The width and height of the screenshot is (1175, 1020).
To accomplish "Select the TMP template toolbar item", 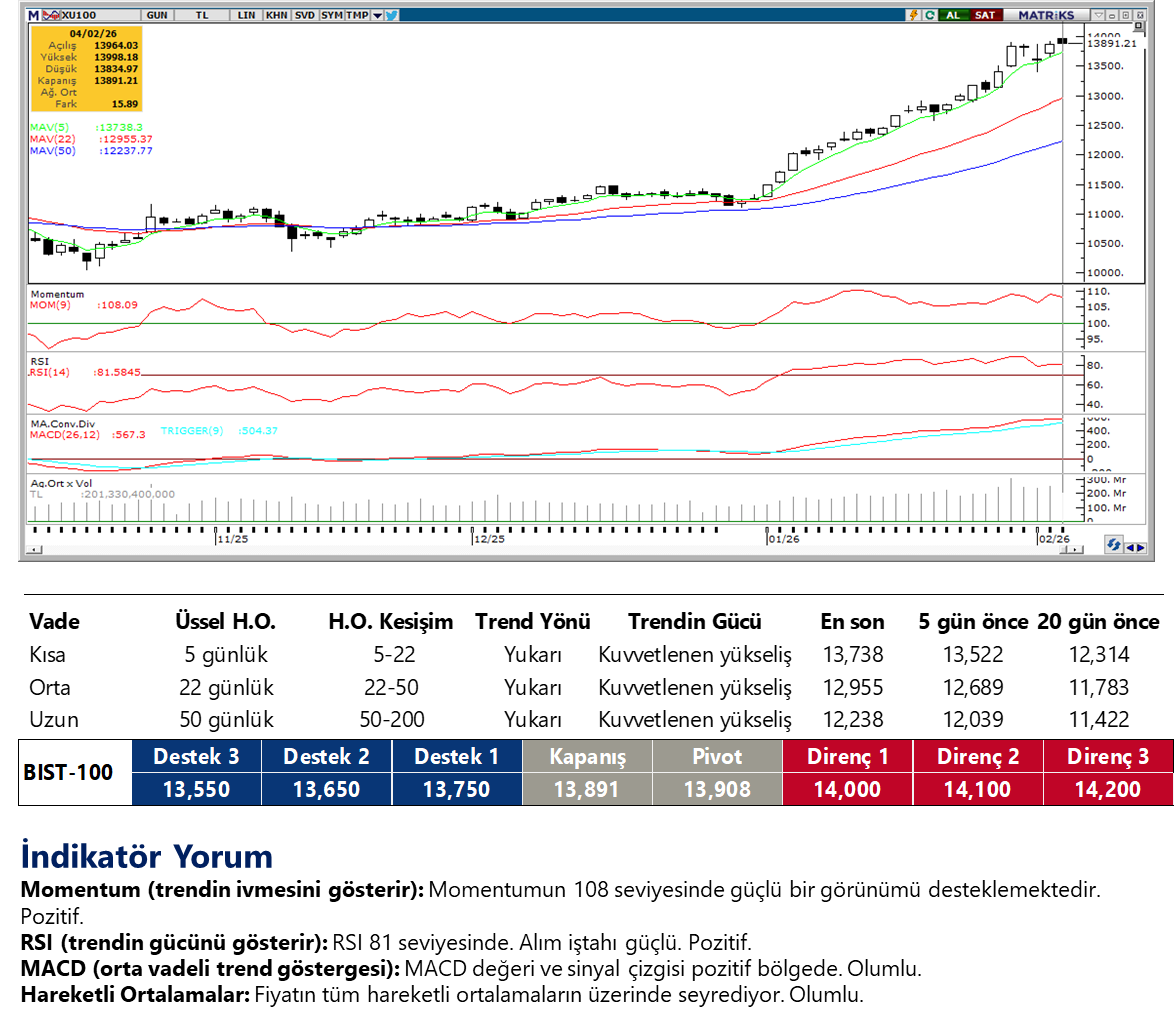I will [x=357, y=15].
